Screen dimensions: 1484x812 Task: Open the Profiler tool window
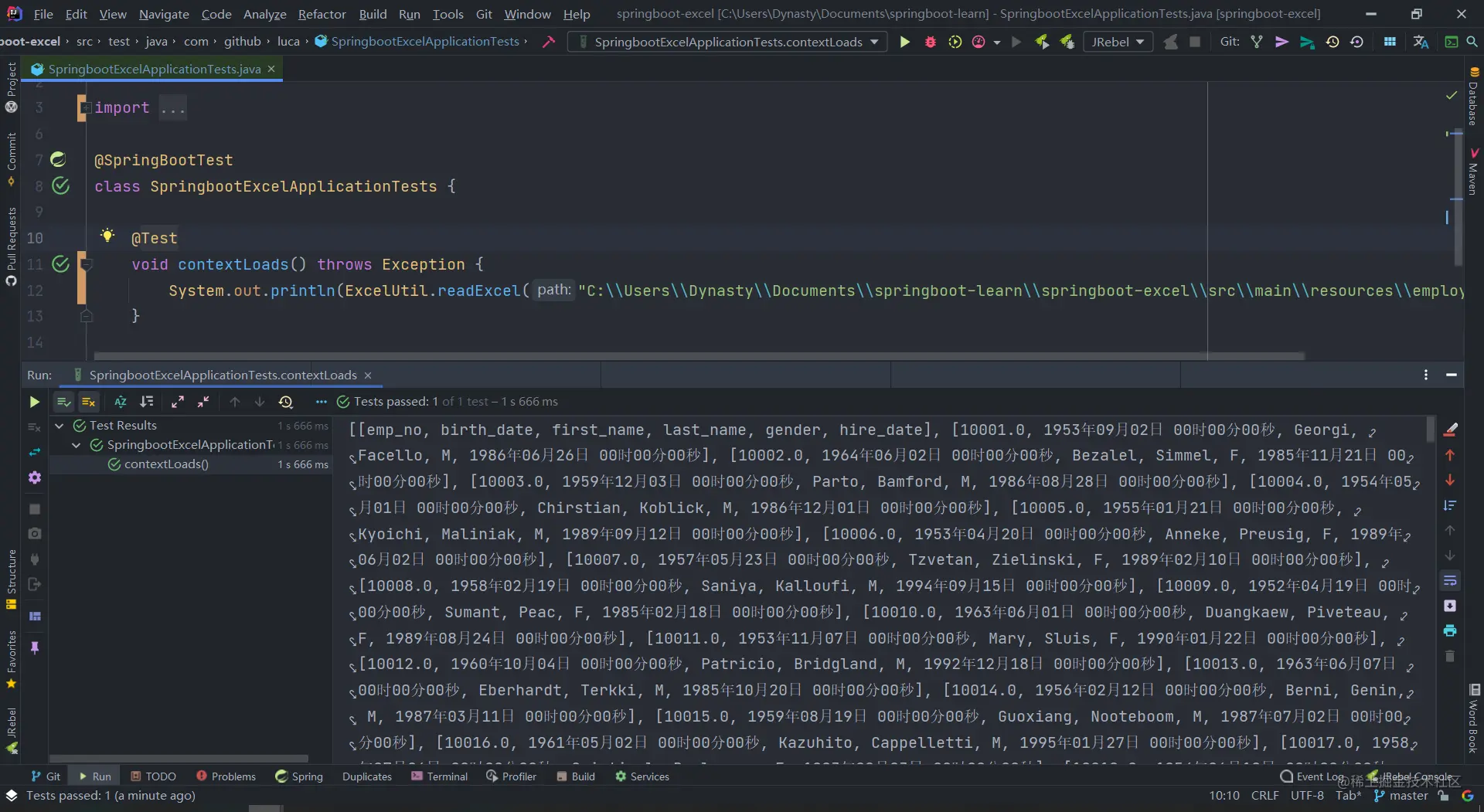pyautogui.click(x=511, y=776)
